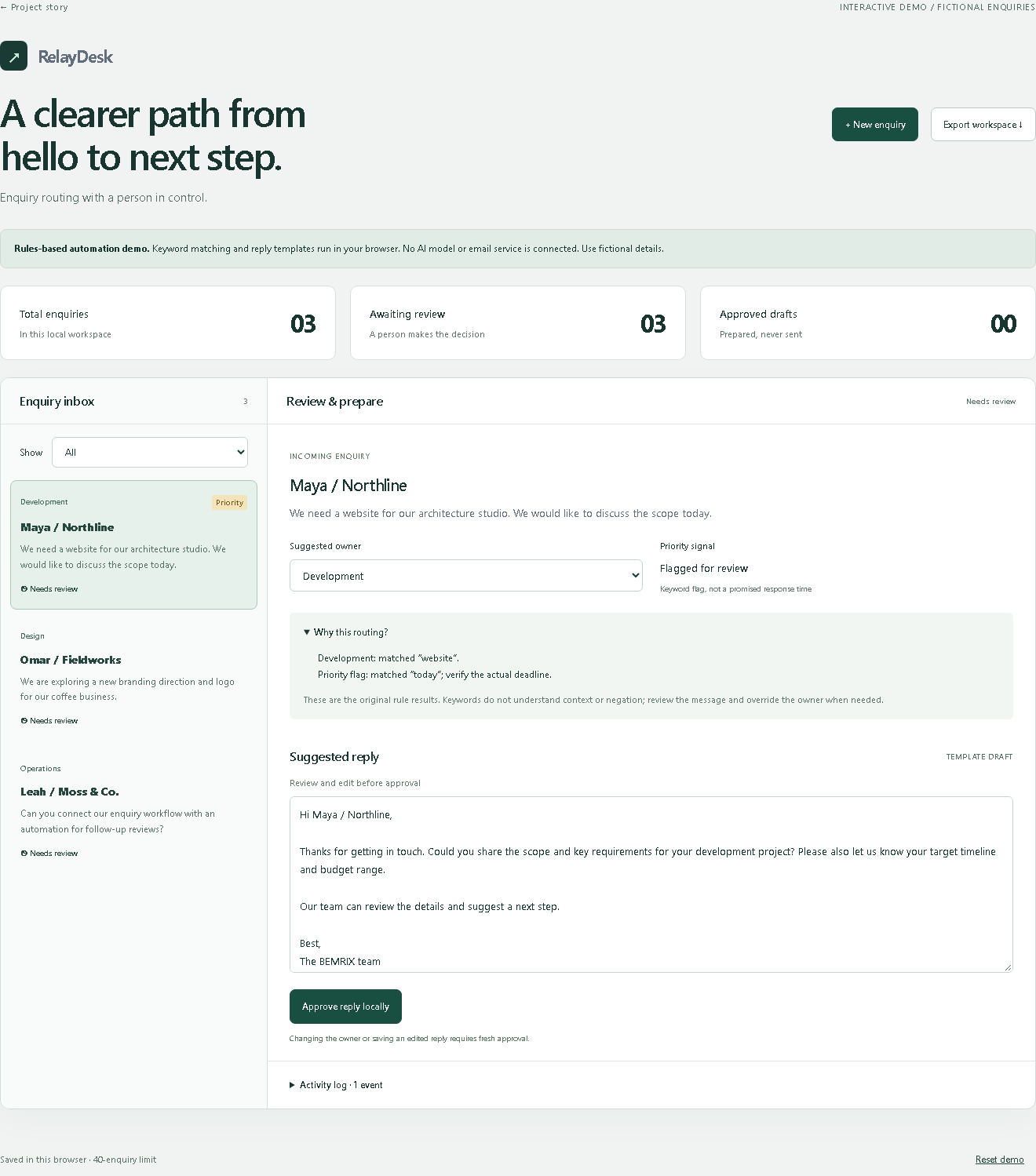Click the RelayDesk arrow logo icon
The width and height of the screenshot is (1036, 1176).
pyautogui.click(x=13, y=56)
